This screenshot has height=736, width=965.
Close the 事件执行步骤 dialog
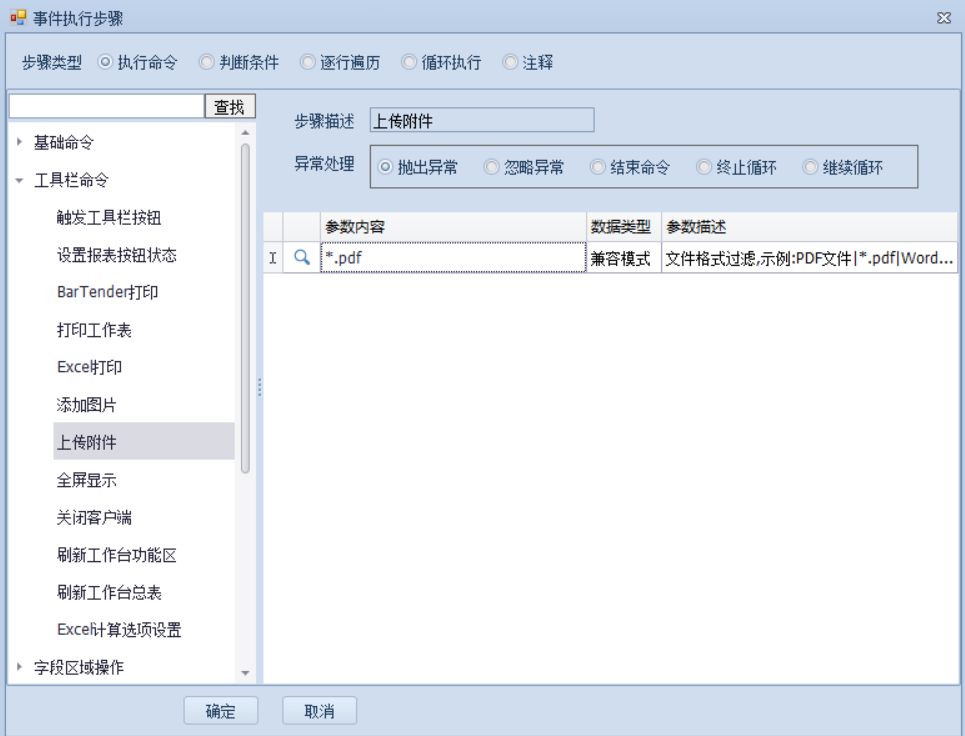coord(942,17)
